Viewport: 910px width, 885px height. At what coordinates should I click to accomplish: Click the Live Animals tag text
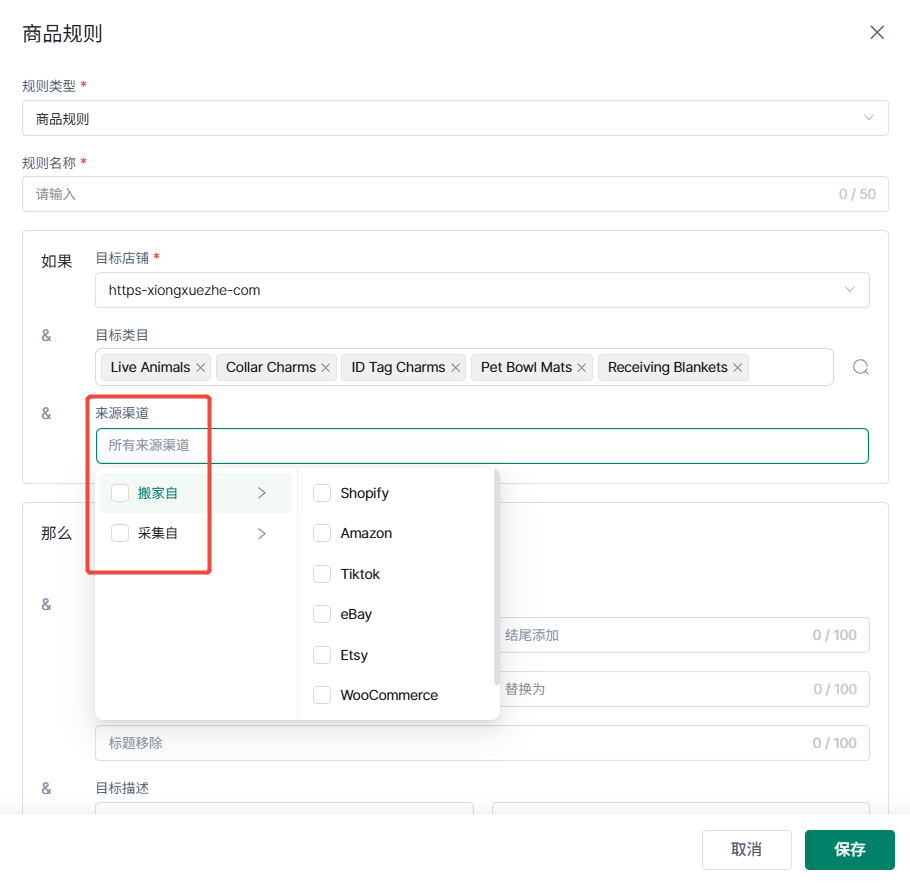click(x=150, y=367)
